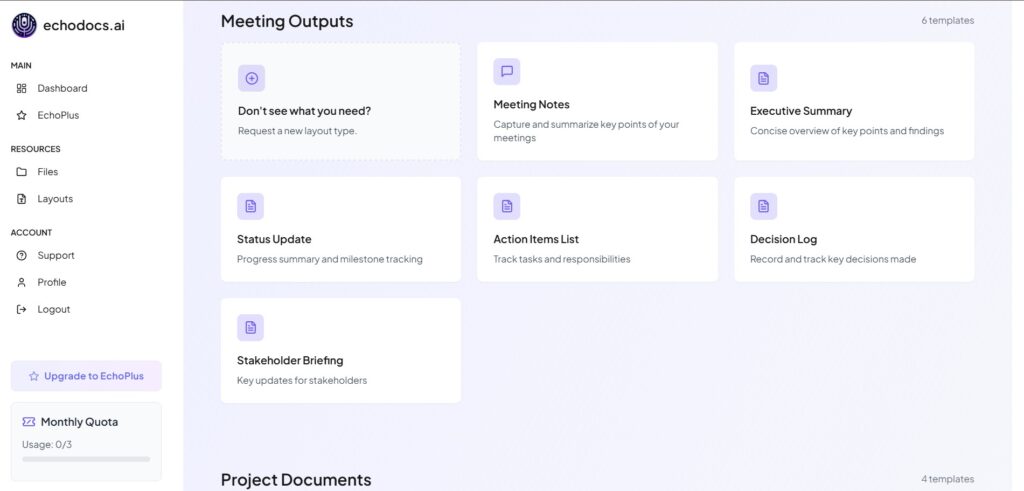Image resolution: width=1024 pixels, height=491 pixels.
Task: Click 'Track tasks and responsibilities' description
Action: pyautogui.click(x=562, y=259)
